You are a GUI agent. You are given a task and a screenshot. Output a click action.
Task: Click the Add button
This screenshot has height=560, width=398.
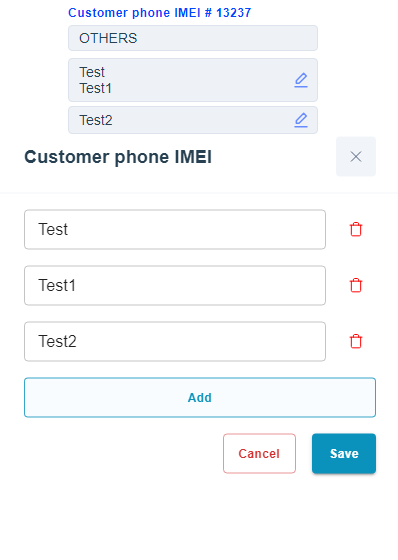point(200,398)
